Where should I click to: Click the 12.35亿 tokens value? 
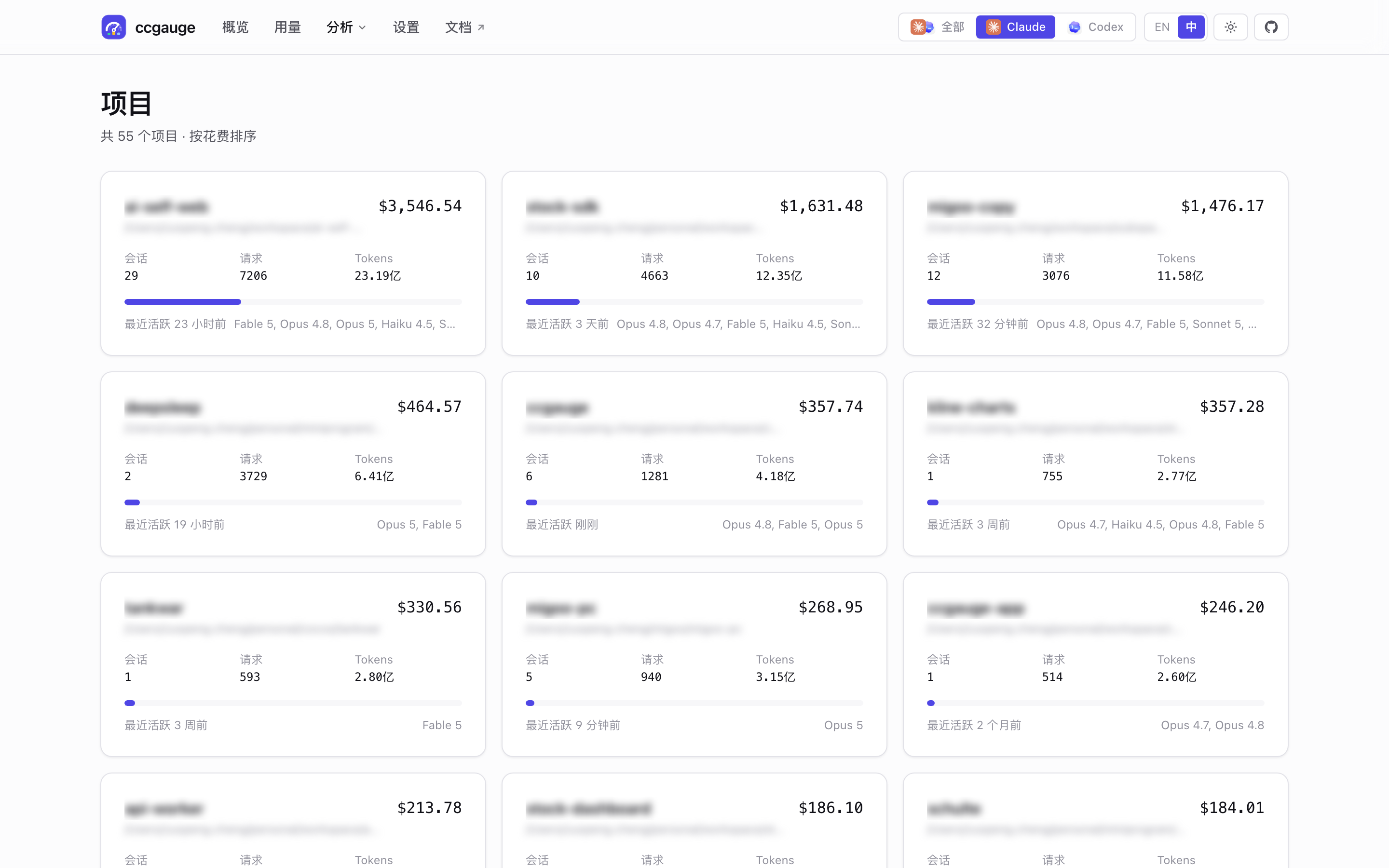click(779, 275)
